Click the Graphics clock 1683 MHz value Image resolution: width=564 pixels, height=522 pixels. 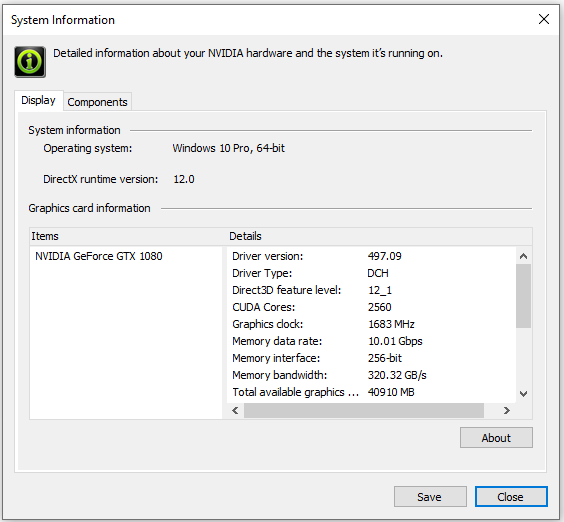pos(391,324)
